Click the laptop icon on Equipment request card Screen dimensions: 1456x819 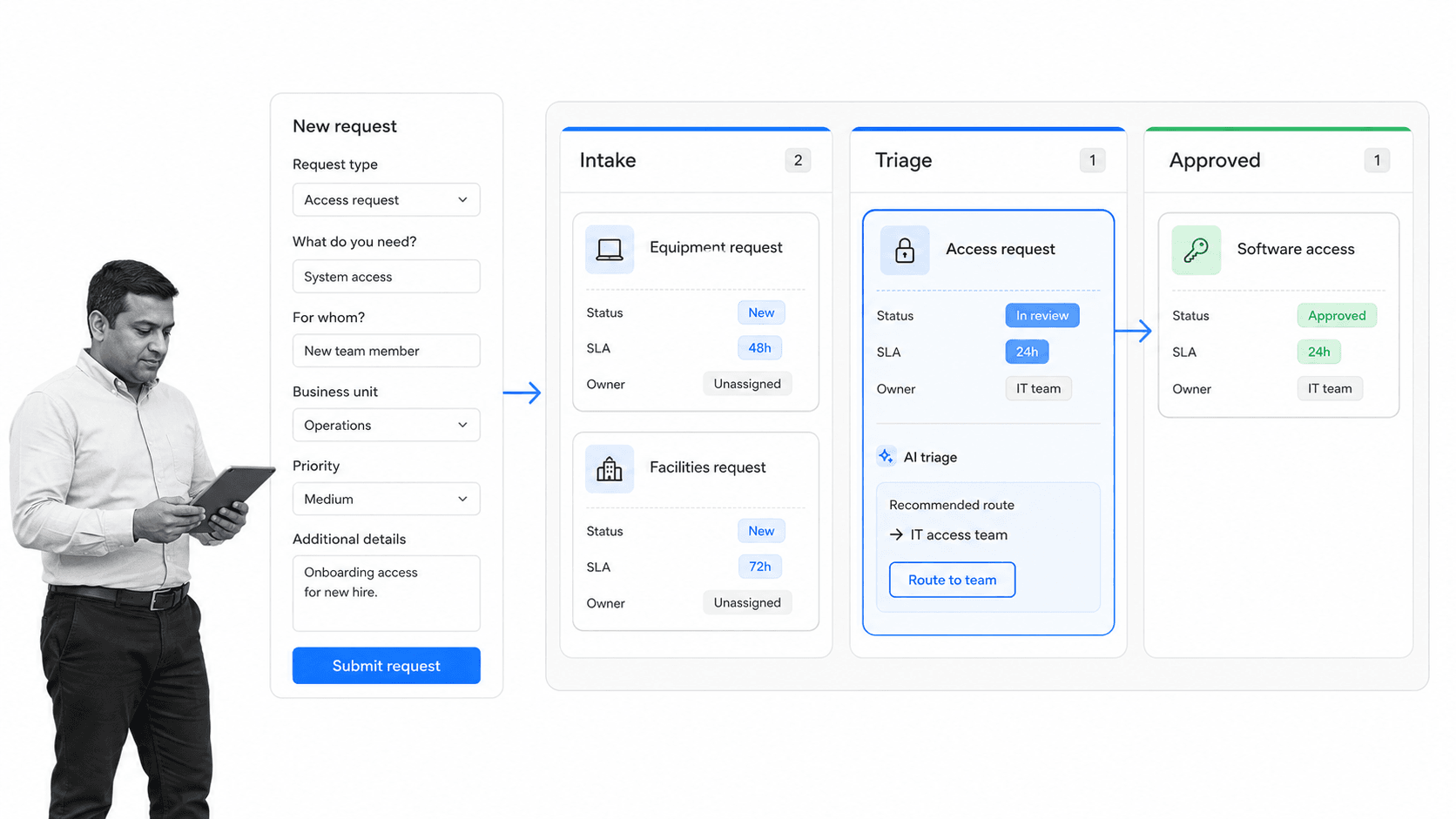click(x=610, y=250)
